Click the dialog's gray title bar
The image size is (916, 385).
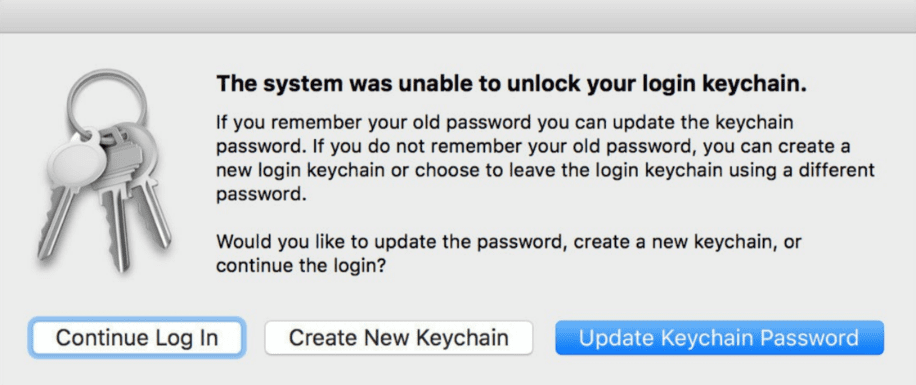tap(458, 16)
